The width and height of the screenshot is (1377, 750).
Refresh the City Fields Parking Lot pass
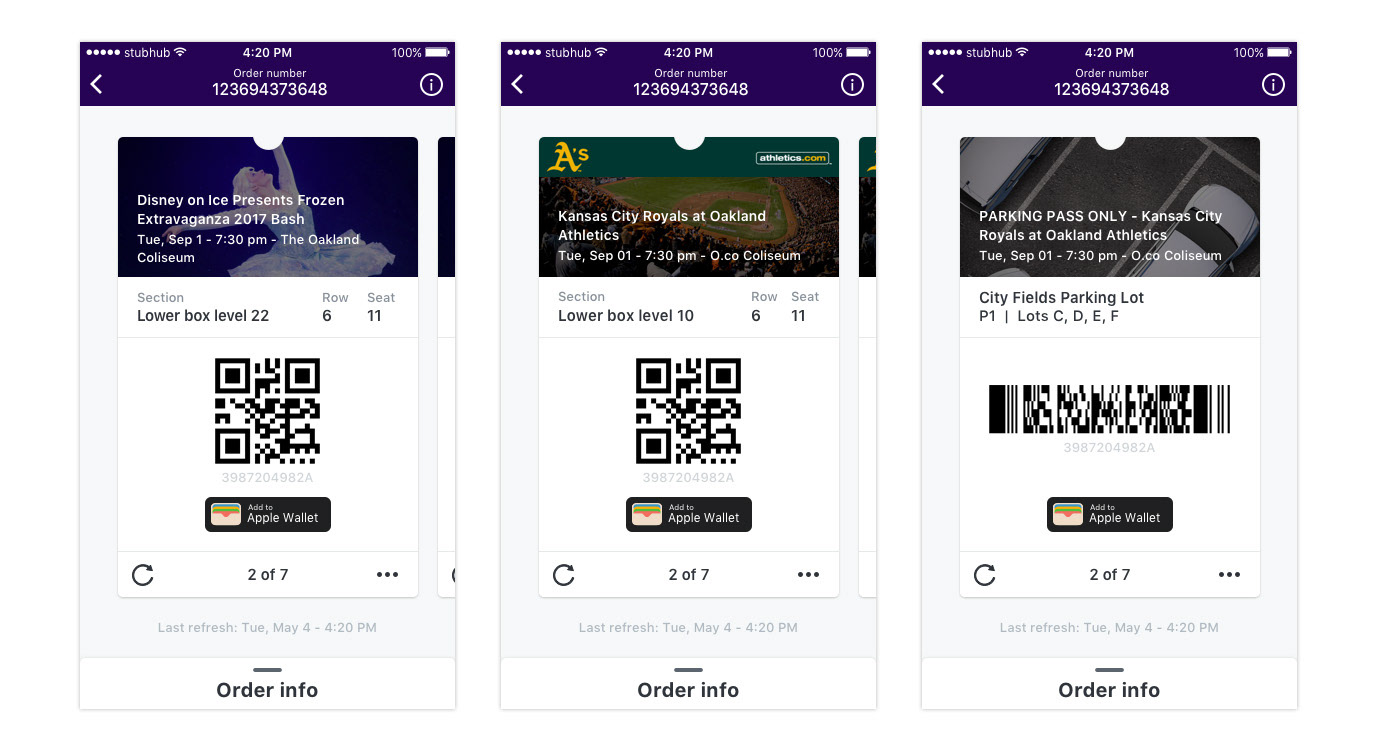click(985, 575)
